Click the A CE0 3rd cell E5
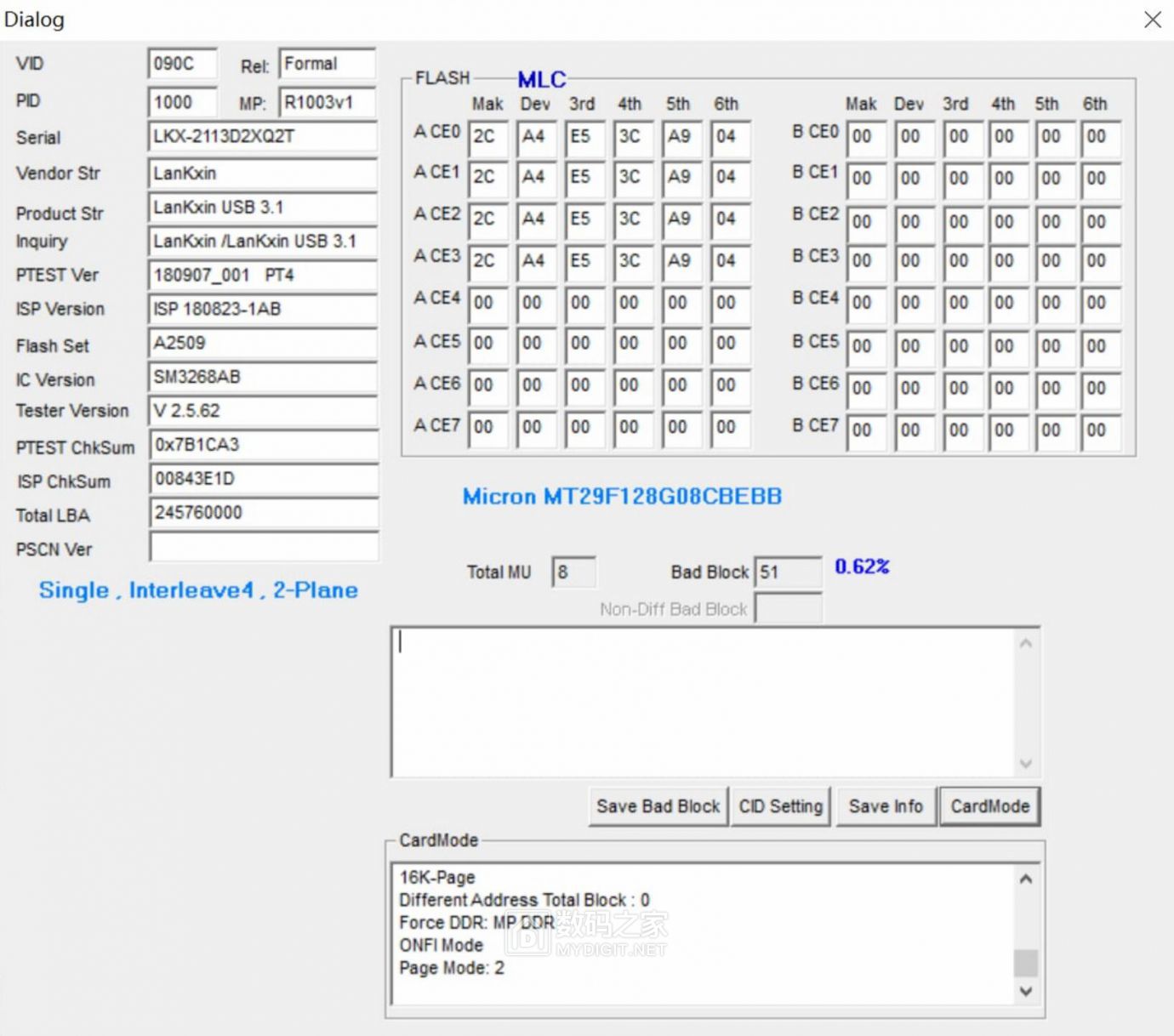Screen dimensions: 1174x1036 pyautogui.click(x=585, y=138)
